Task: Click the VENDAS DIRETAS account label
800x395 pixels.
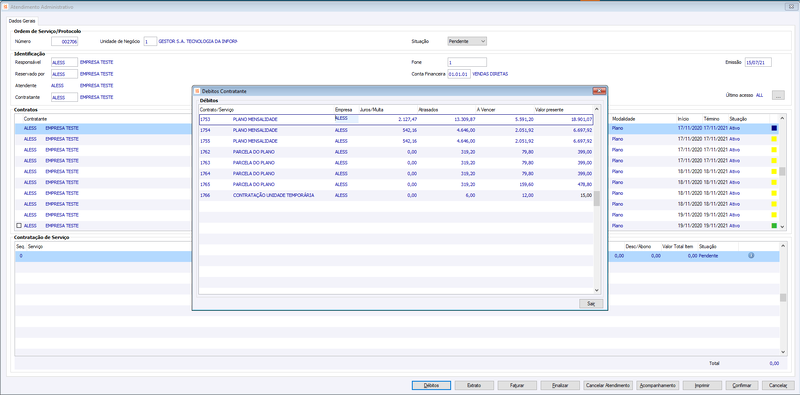Action: (490, 74)
